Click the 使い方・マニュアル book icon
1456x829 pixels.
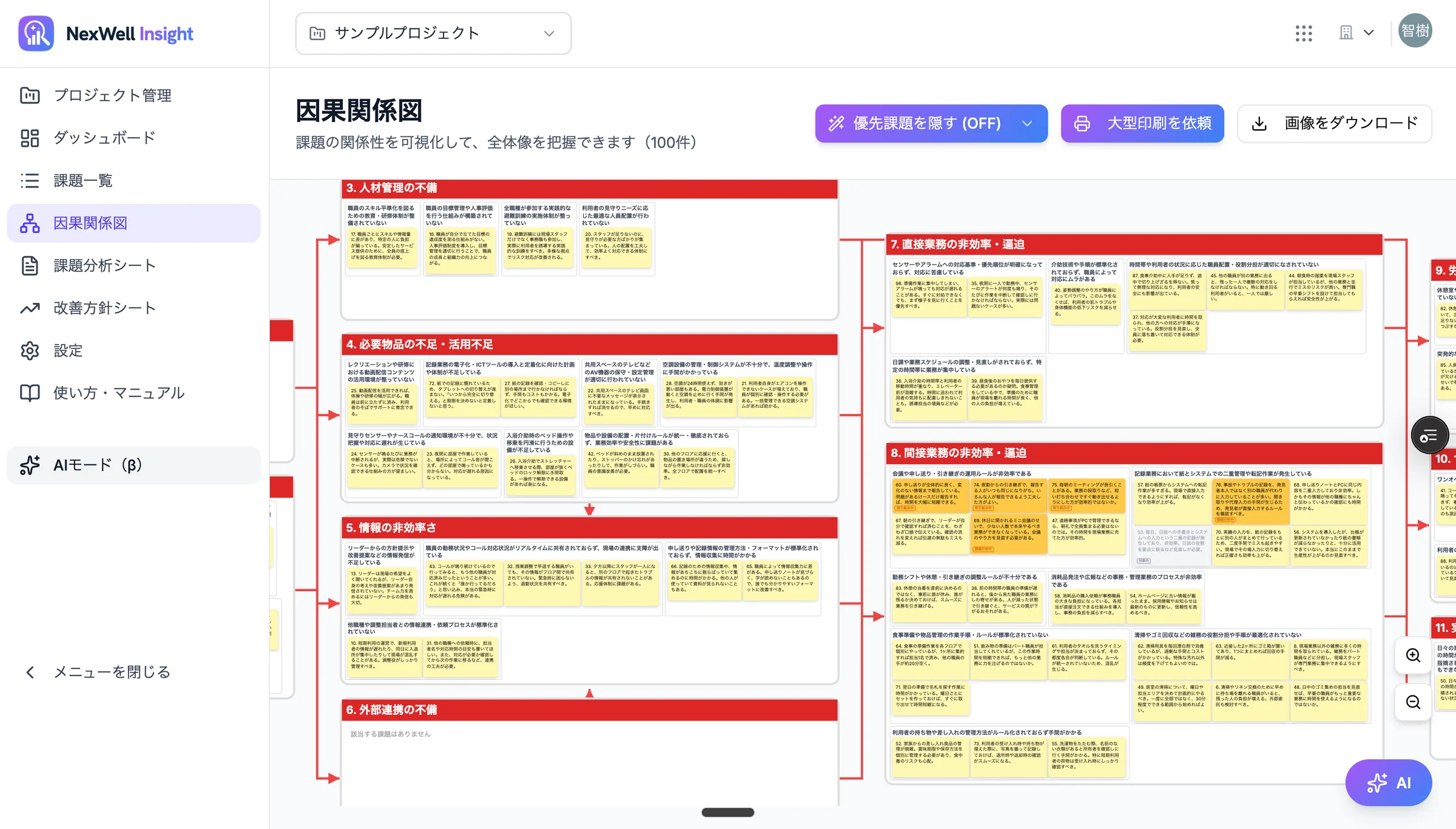30,393
